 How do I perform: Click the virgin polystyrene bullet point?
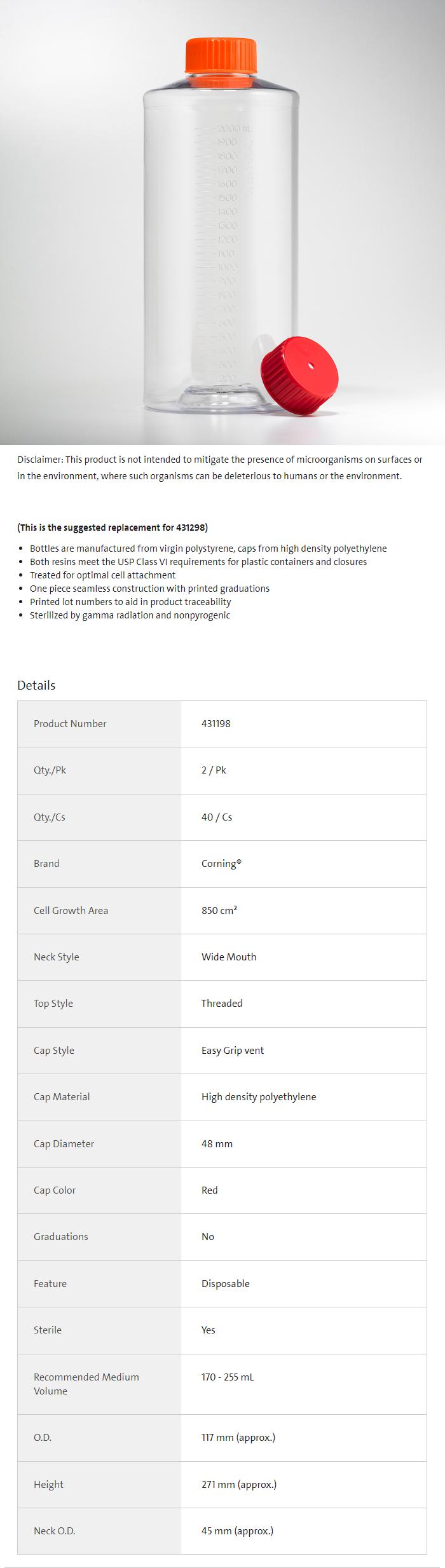click(x=208, y=549)
